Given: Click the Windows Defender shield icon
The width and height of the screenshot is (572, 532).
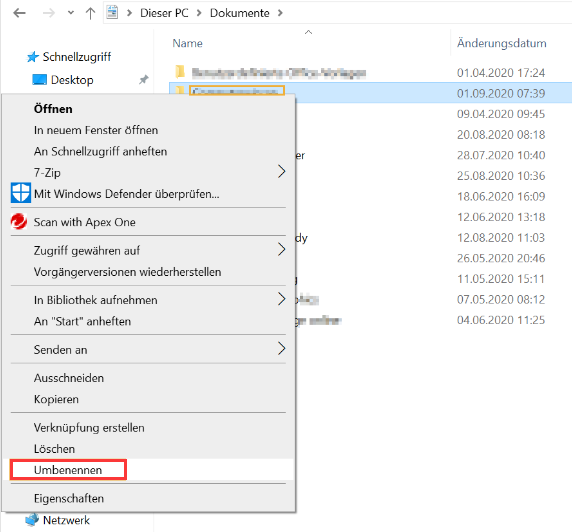Looking at the screenshot, I should [x=21, y=193].
